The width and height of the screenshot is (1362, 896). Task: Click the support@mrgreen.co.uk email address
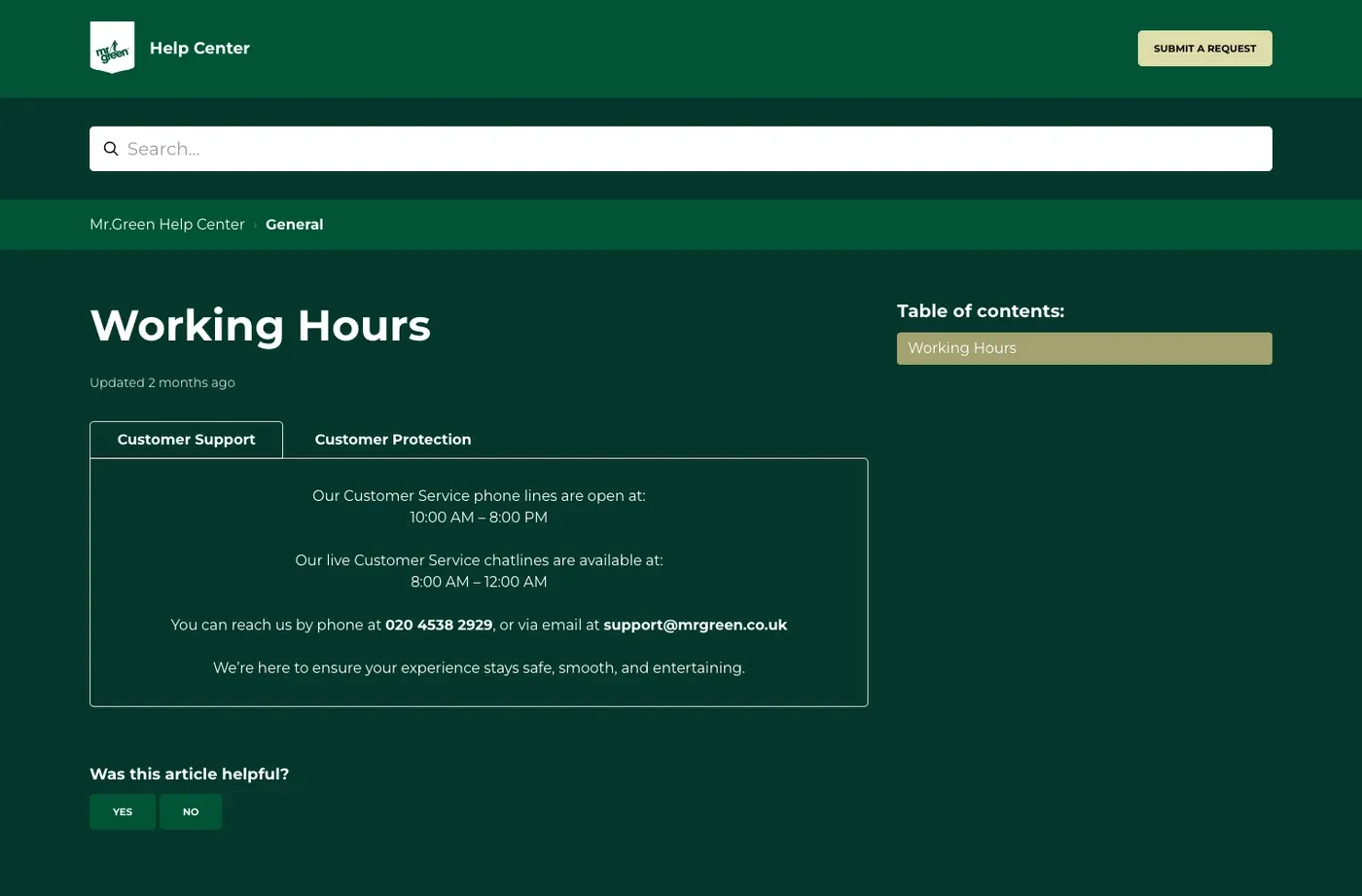(695, 625)
